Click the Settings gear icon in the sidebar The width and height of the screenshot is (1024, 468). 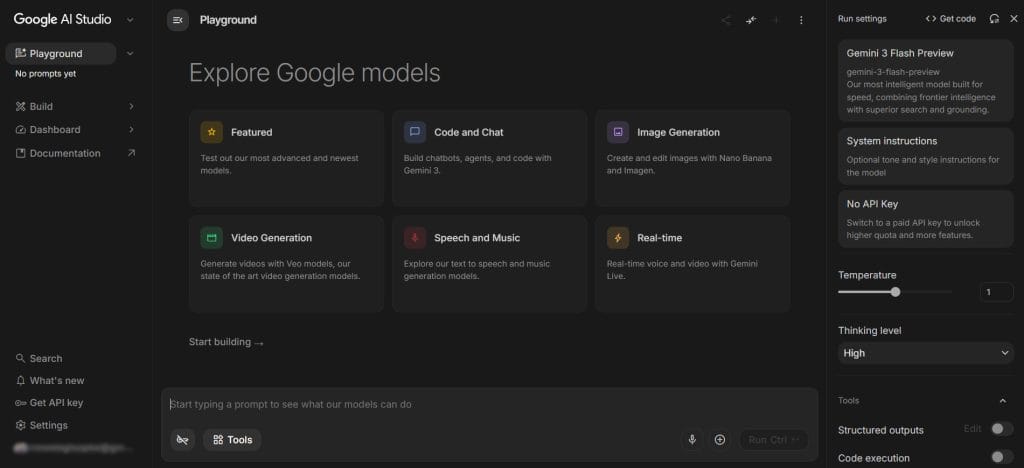pyautogui.click(x=20, y=425)
